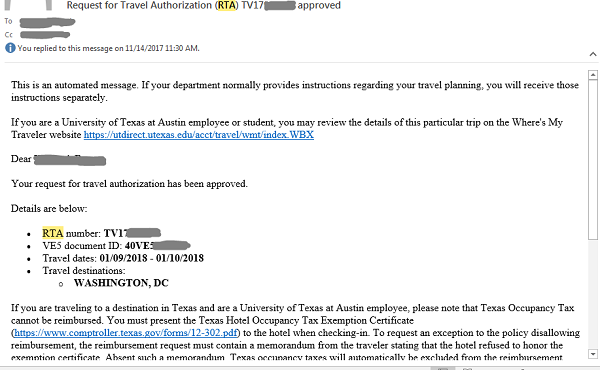Click the highlighted RTA in the subject
This screenshot has width=600, height=370.
[x=227, y=5]
